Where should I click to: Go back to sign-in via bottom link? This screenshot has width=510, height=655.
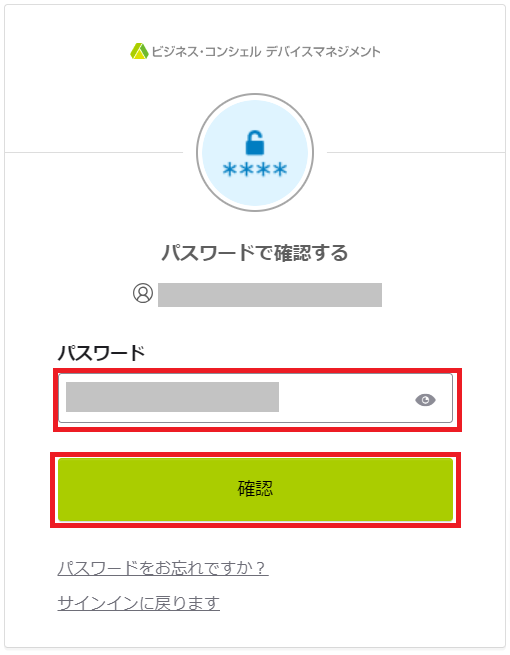pos(139,603)
